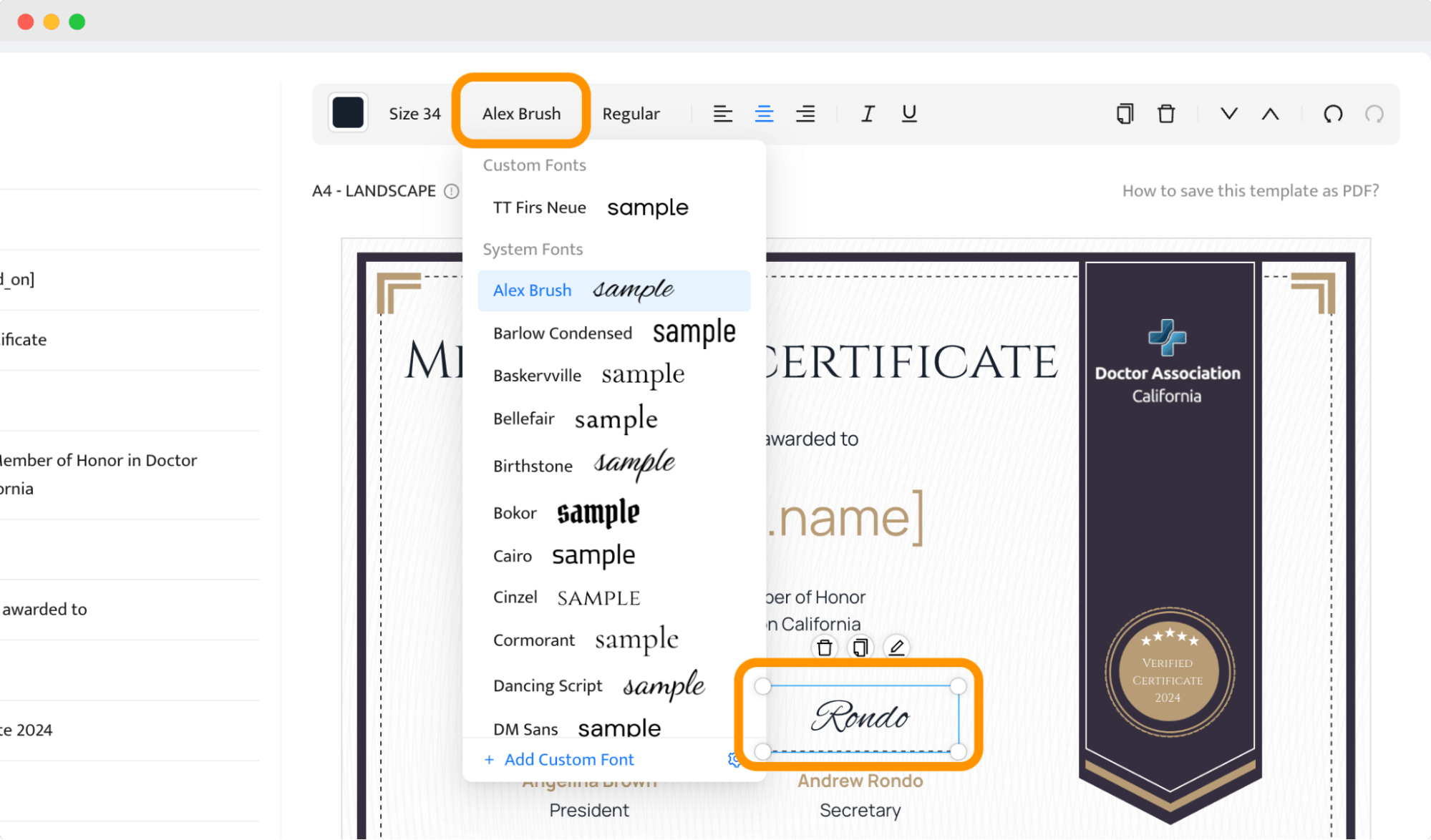Click the President title text
1431x840 pixels.
[589, 811]
